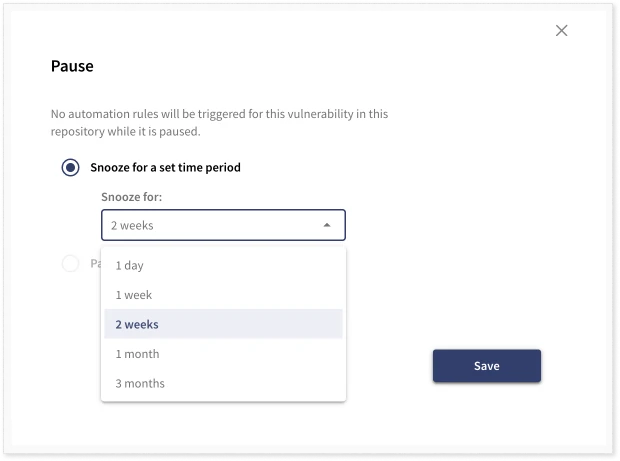Select the unselected radio button below the combo box
Viewport: 620px width, 461px height.
tap(70, 263)
